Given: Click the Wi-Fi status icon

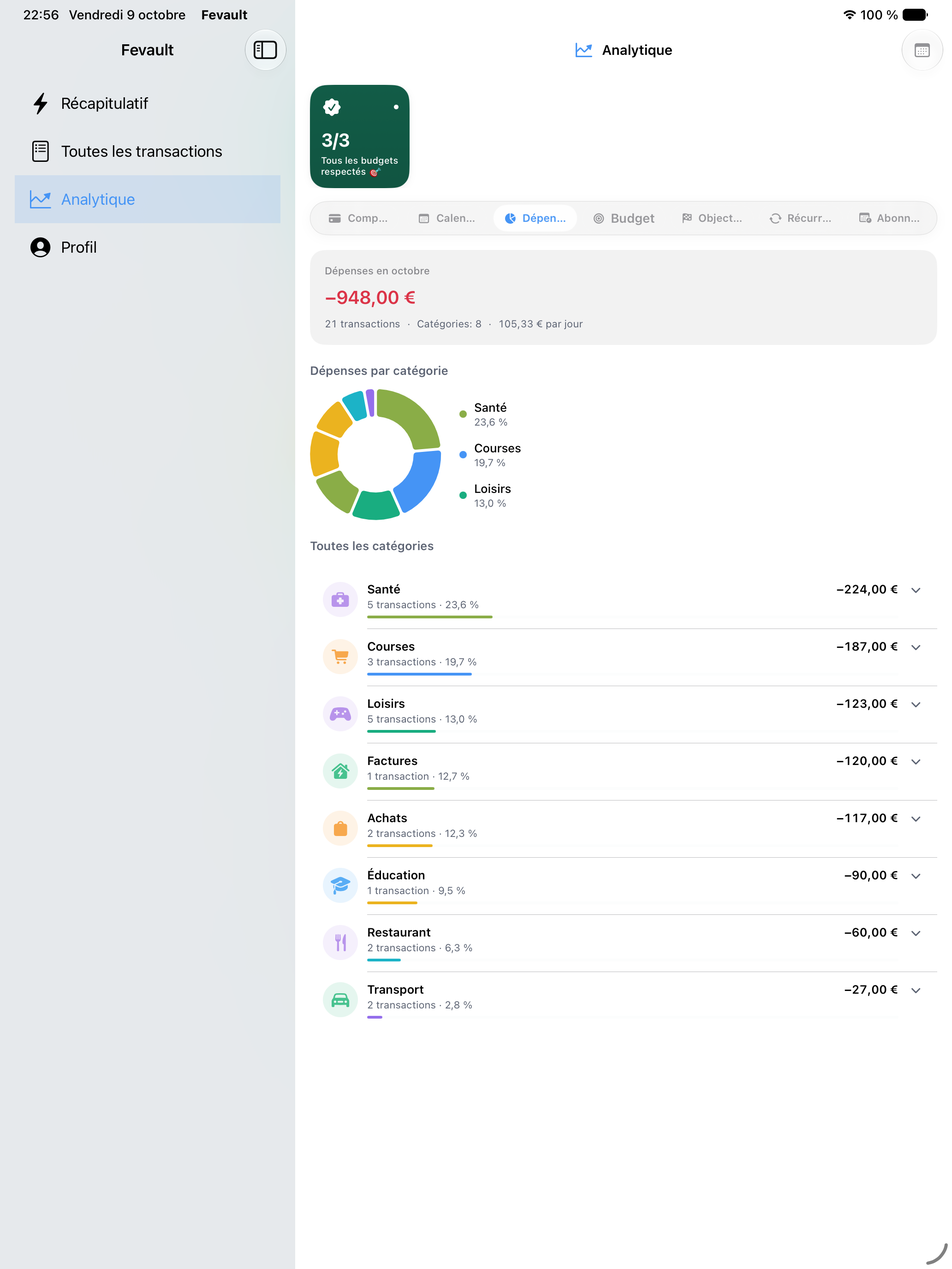Looking at the screenshot, I should (849, 15).
